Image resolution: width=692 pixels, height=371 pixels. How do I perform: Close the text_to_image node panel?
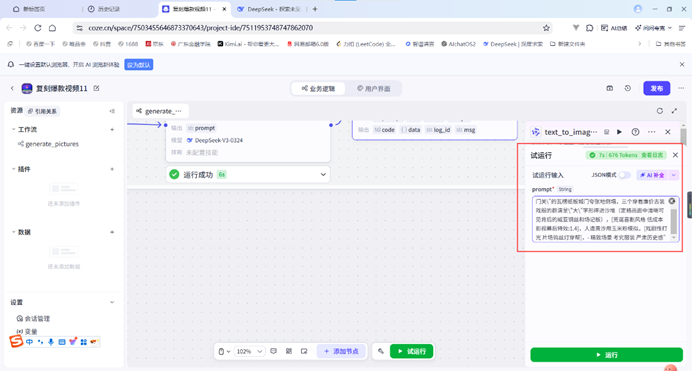point(668,132)
